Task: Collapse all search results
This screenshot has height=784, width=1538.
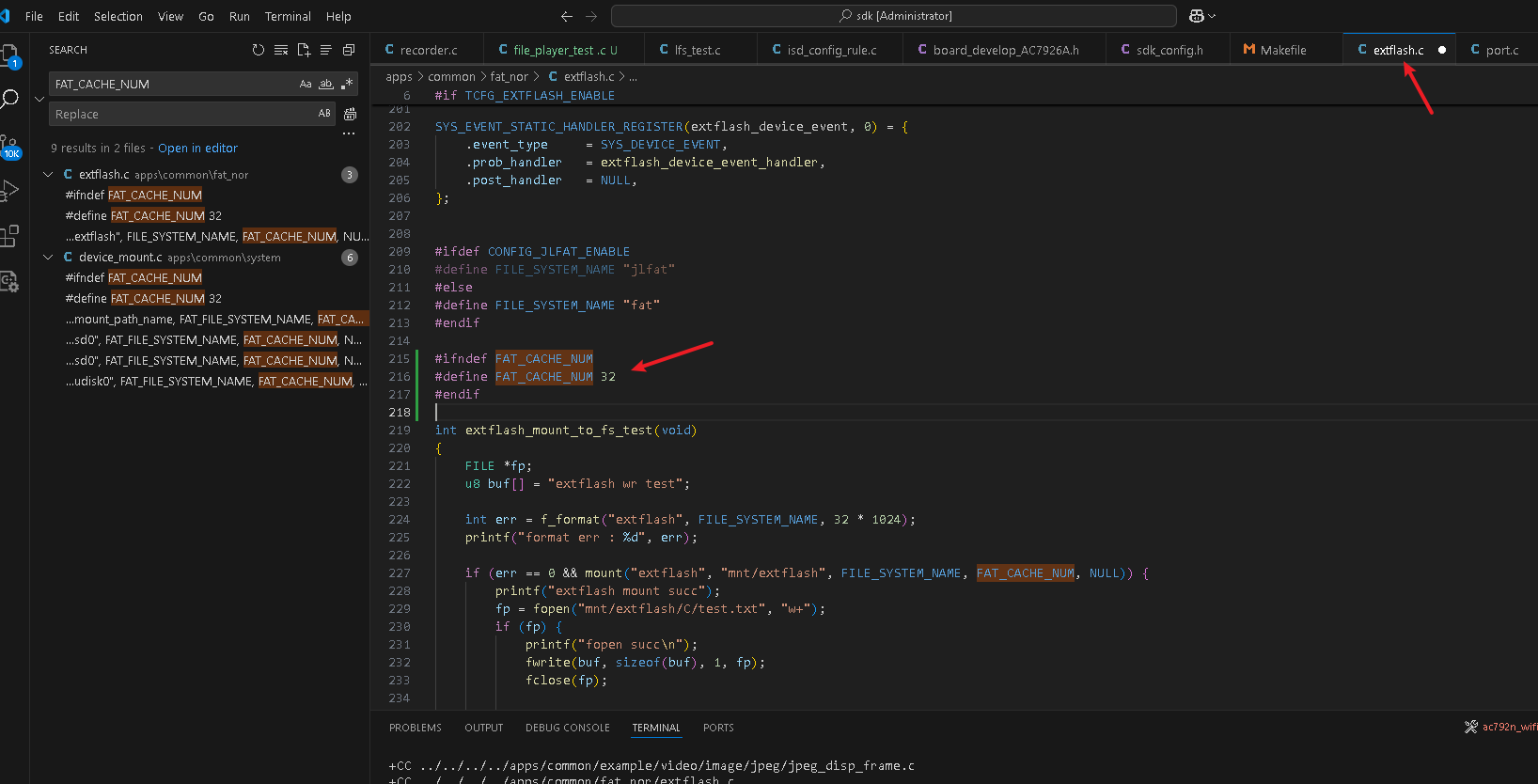Action: [x=349, y=50]
